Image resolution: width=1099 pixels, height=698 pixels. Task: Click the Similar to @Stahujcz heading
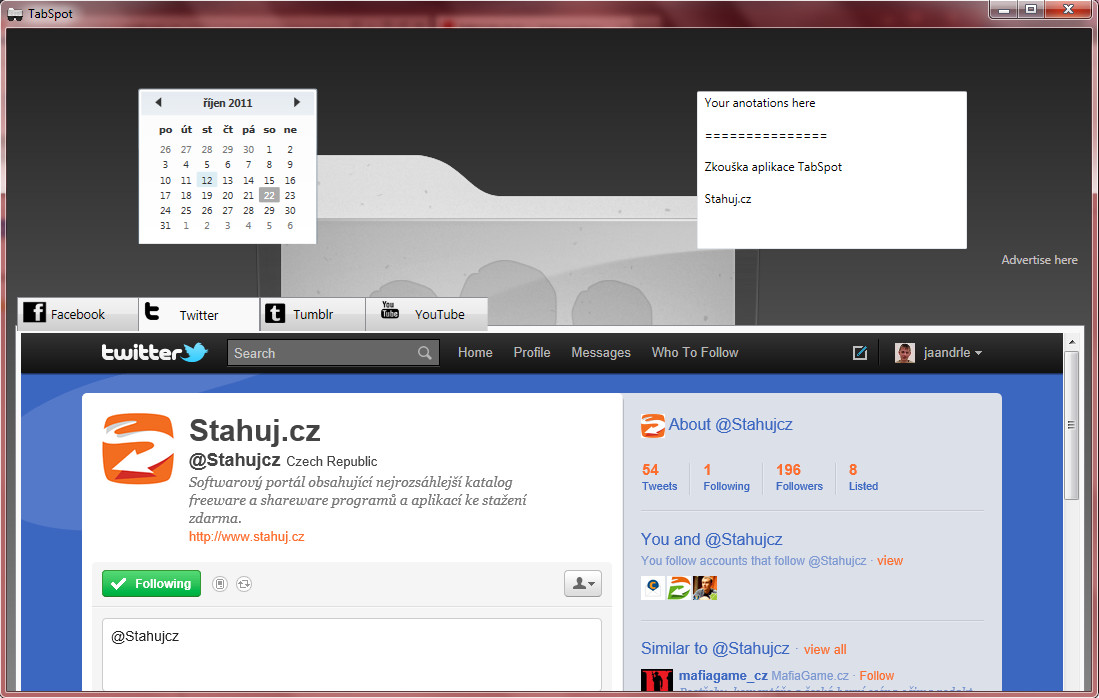coord(715,648)
